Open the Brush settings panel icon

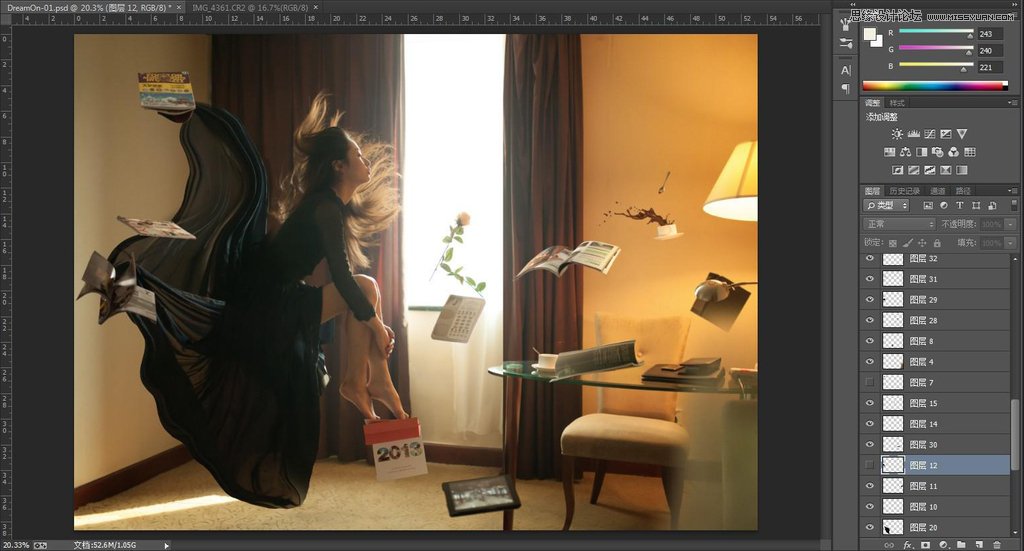pos(846,44)
